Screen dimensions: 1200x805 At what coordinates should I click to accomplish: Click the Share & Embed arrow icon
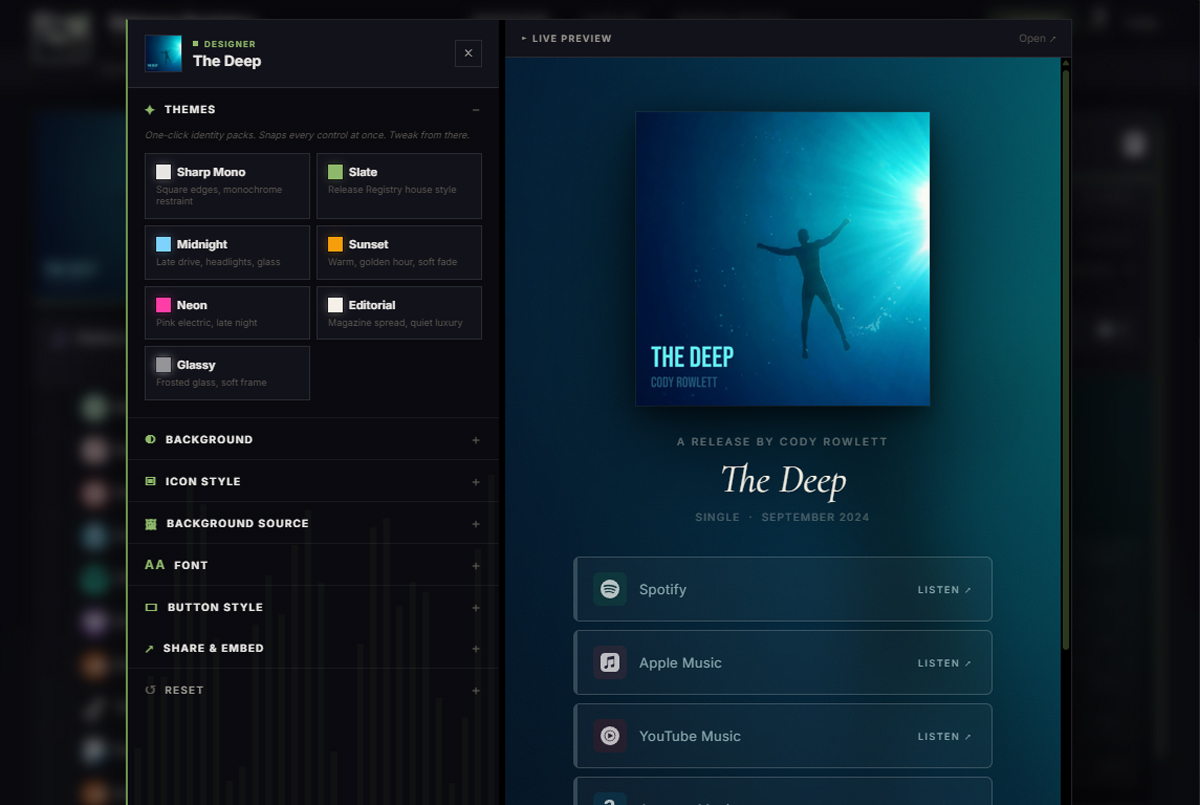(x=150, y=649)
